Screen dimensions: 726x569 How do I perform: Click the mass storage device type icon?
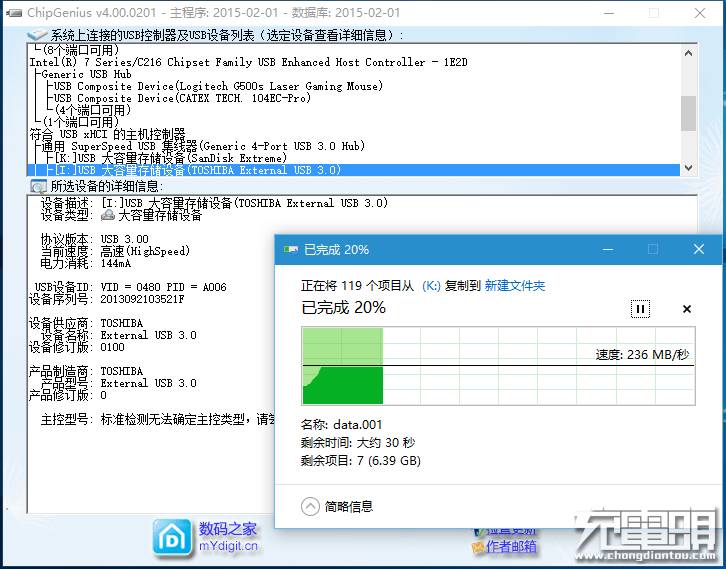(x=108, y=215)
